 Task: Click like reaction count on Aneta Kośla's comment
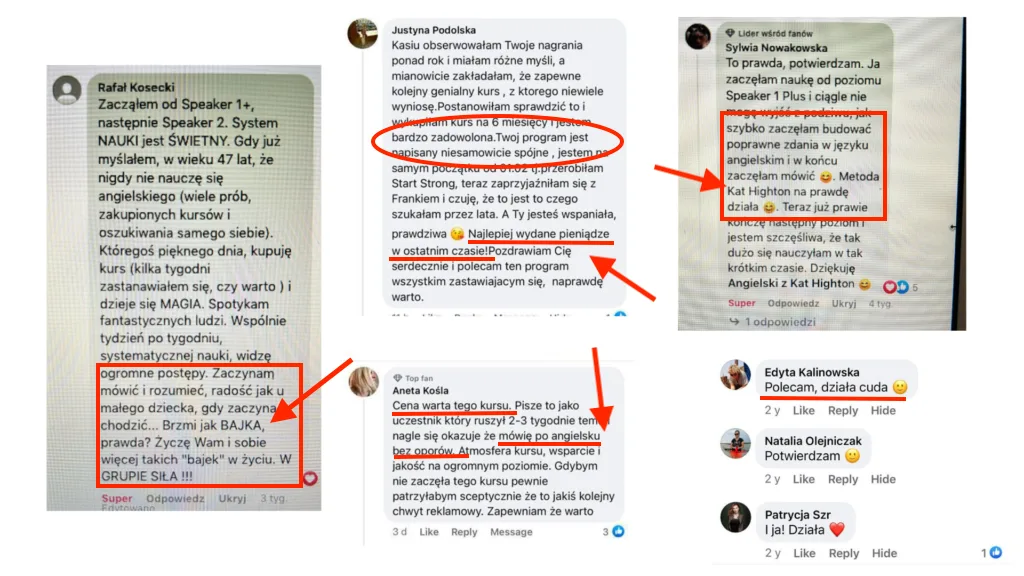(613, 532)
